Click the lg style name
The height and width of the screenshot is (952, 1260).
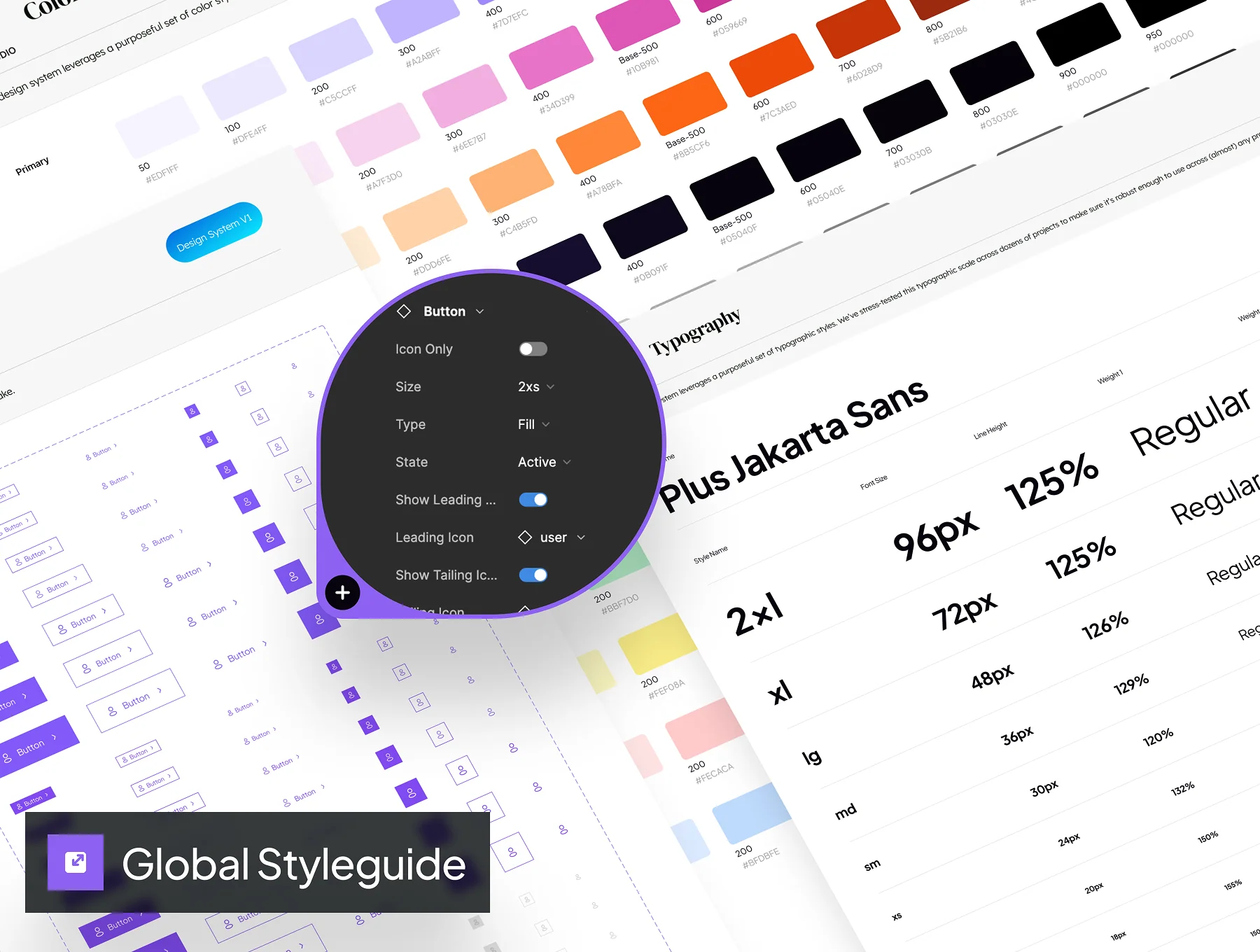click(812, 757)
